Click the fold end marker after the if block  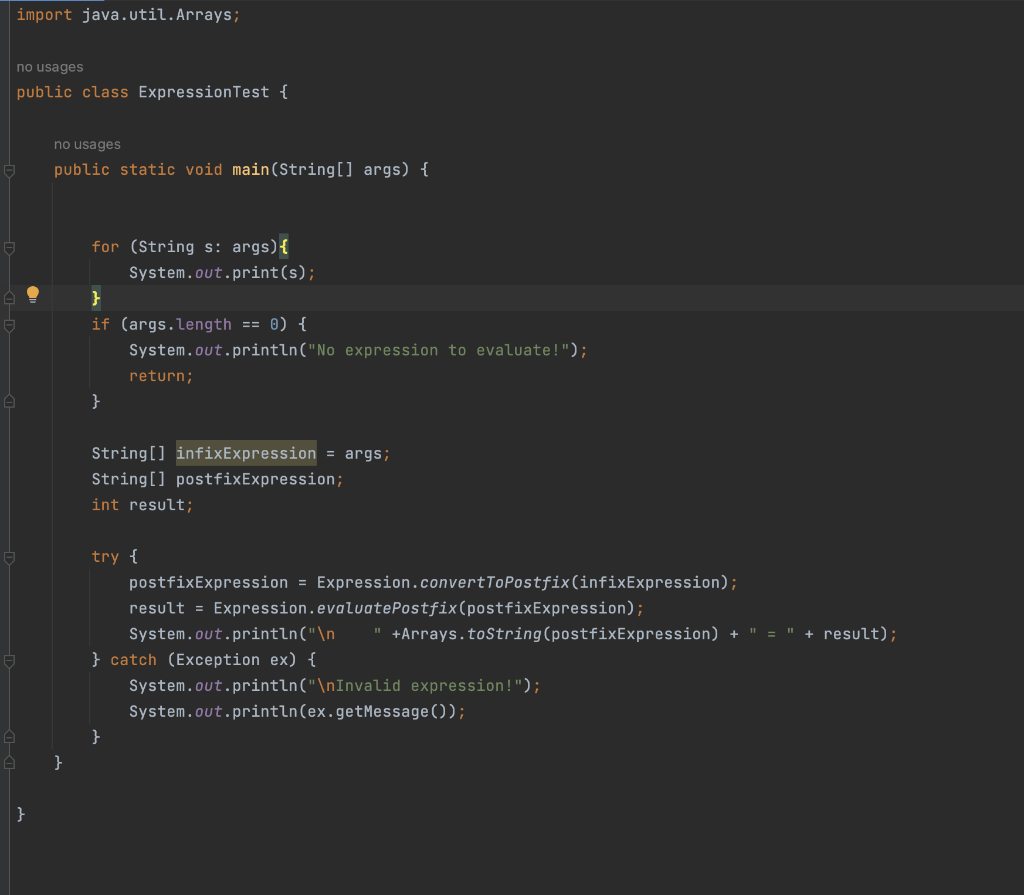8,401
